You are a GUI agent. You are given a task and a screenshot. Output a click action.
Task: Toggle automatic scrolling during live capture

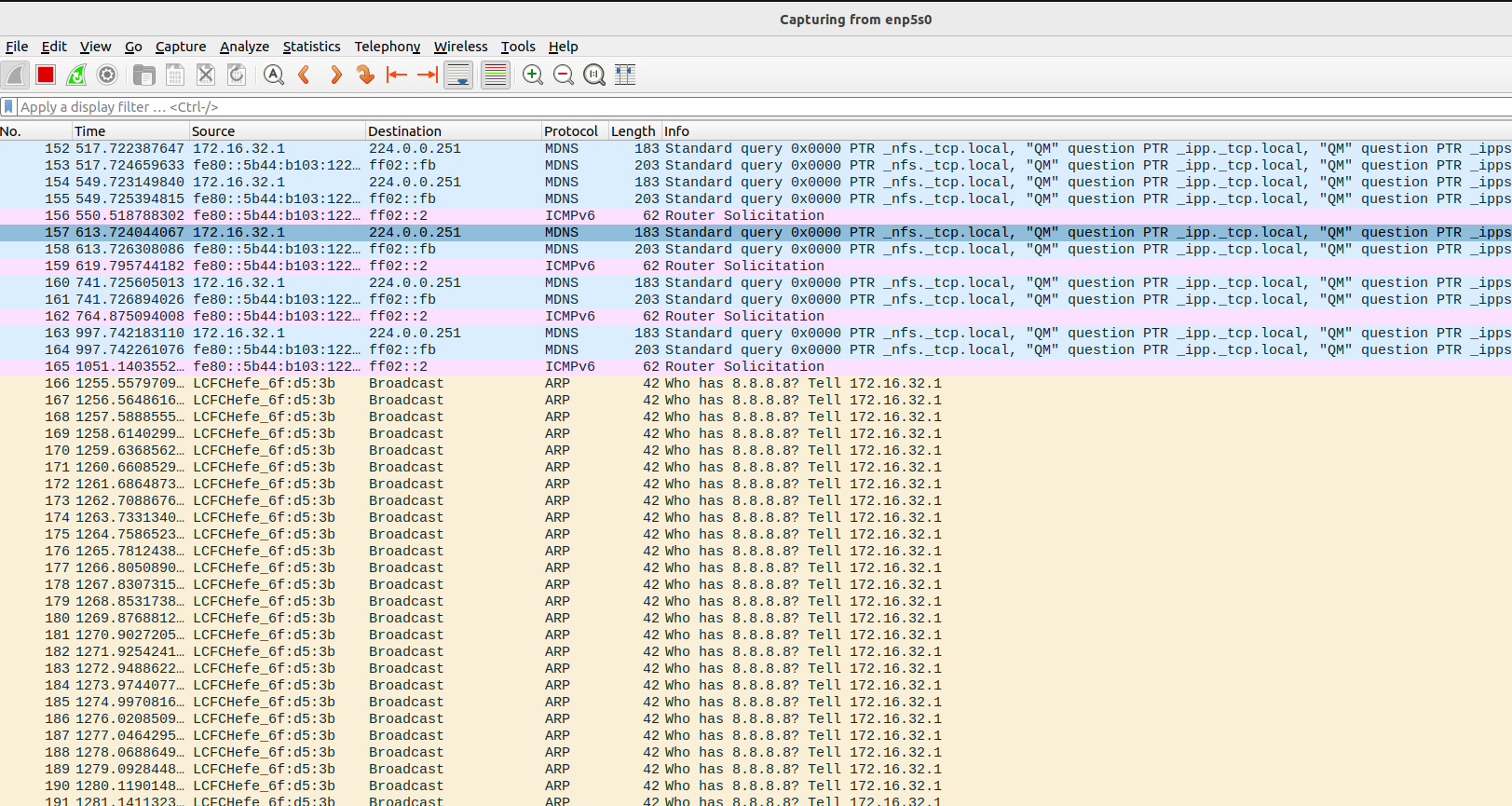(x=458, y=75)
